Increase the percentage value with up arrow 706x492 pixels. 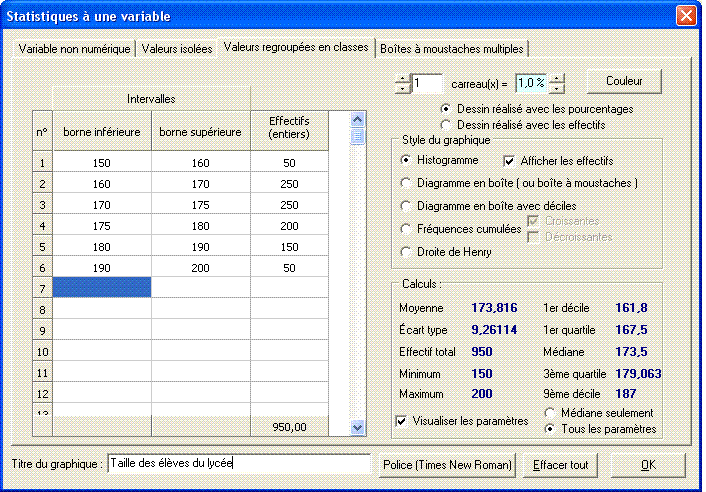[557, 79]
